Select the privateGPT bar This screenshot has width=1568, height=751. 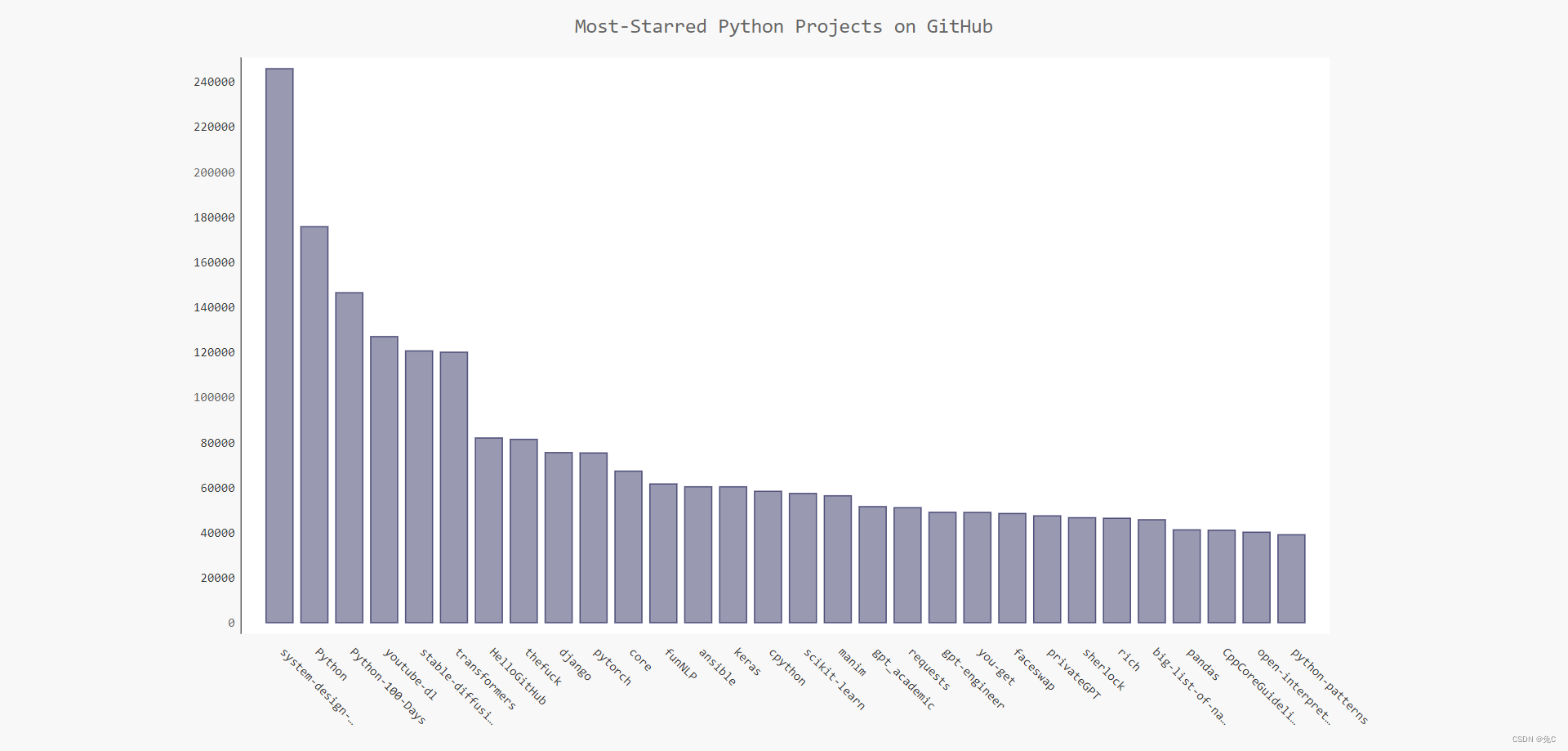click(1047, 570)
